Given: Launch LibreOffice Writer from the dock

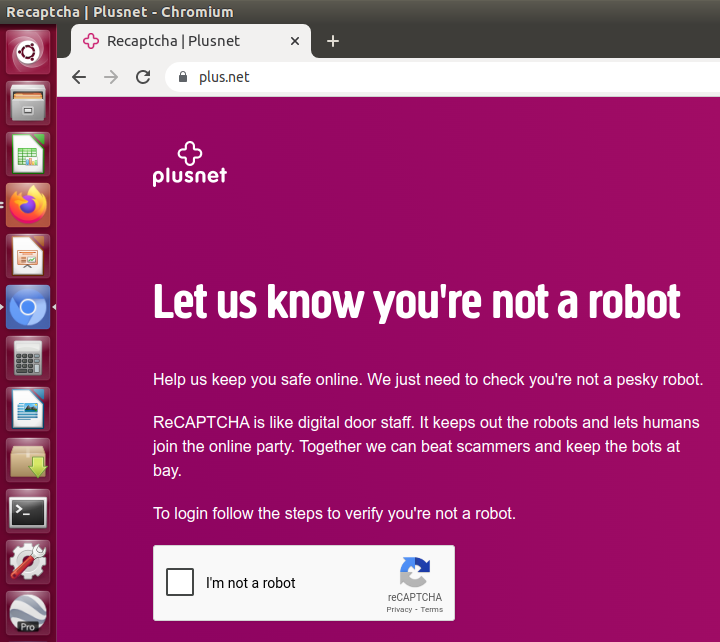Looking at the screenshot, I should point(28,409).
